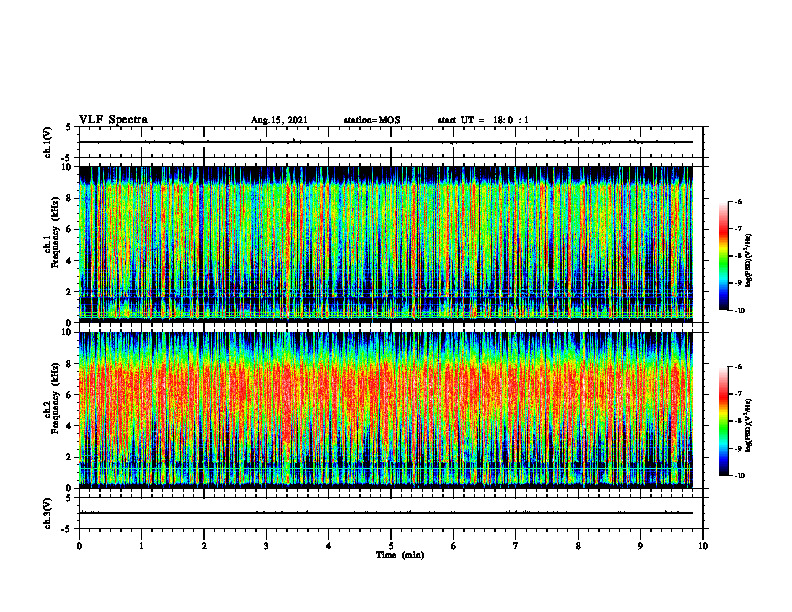Click the ch.1 frequency tick label "4"
Image resolution: width=792 pixels, height=612 pixels.
69,261
